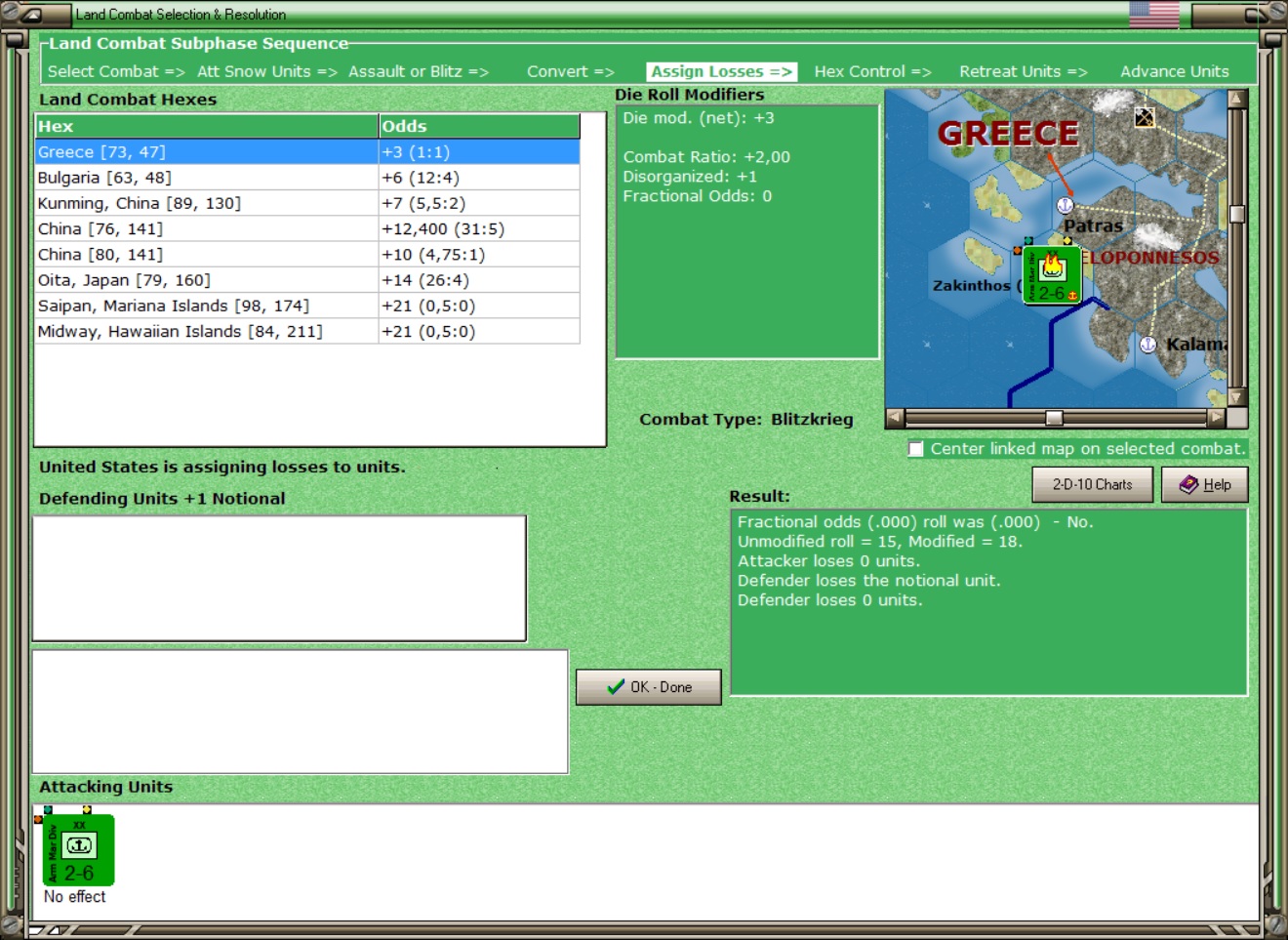Click the resource marker icon at map top
1288x940 pixels.
click(1145, 118)
